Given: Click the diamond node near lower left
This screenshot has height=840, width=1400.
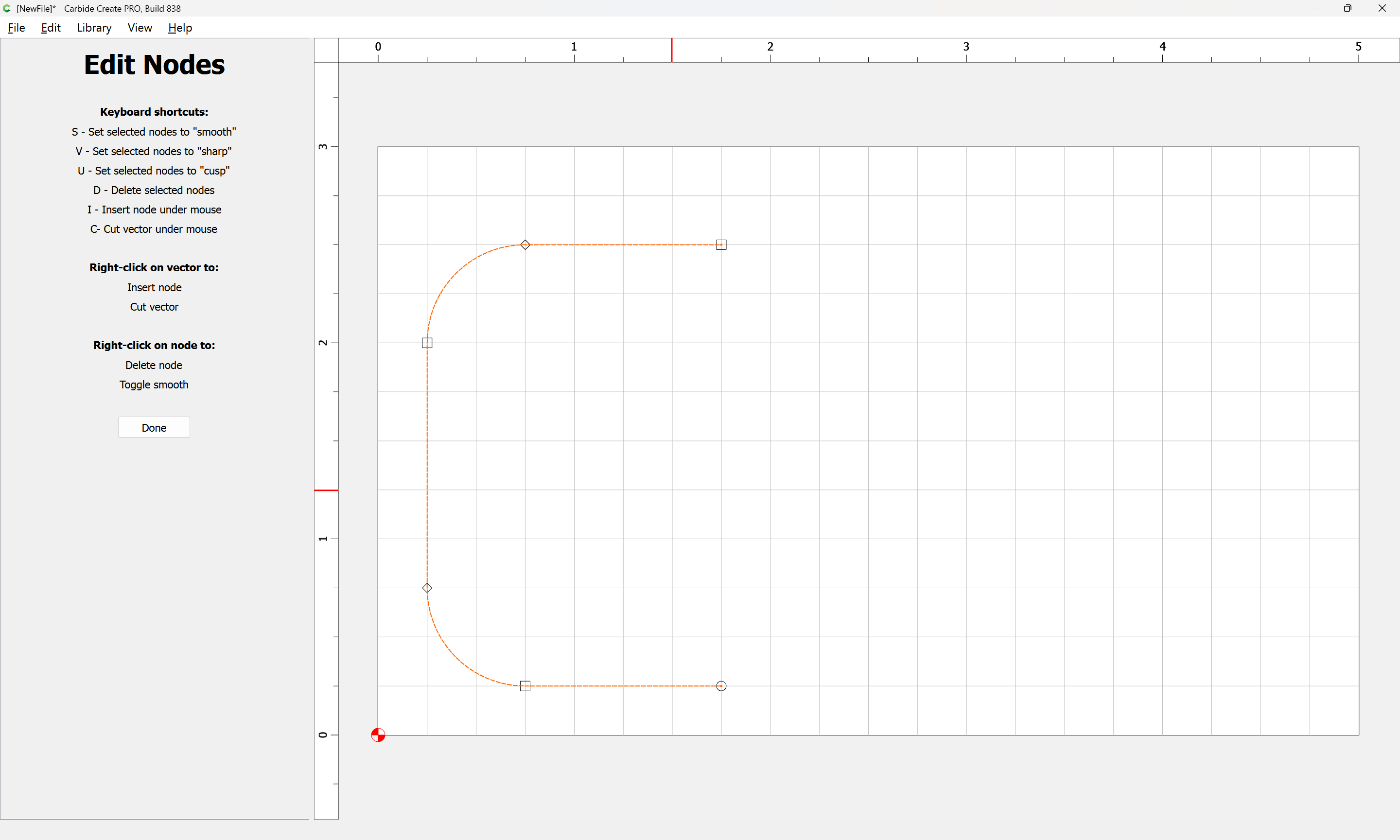Looking at the screenshot, I should 427,588.
